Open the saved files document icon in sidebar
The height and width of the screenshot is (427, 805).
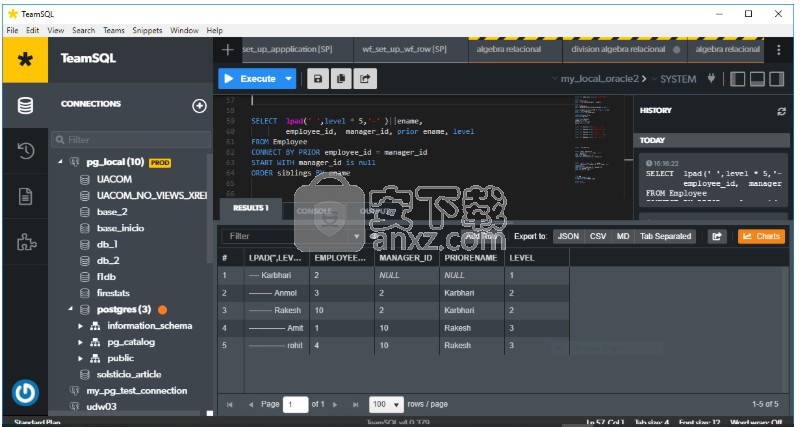pos(25,196)
